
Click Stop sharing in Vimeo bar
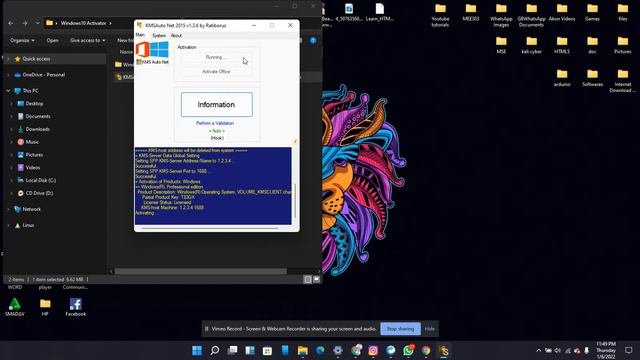coord(400,329)
